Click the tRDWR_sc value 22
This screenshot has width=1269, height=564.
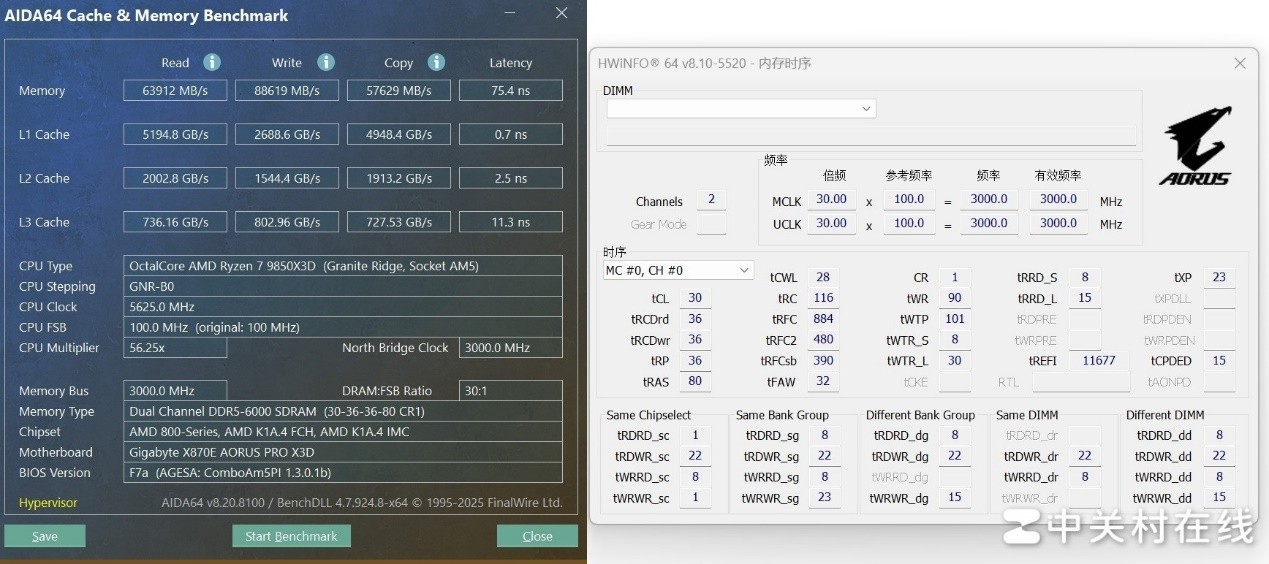[695, 456]
